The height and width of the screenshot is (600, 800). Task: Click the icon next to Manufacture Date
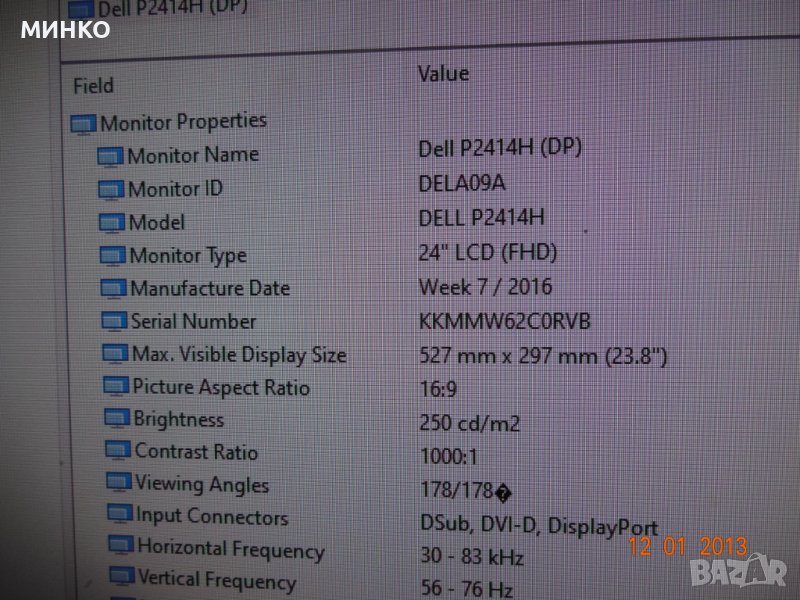[x=114, y=290]
